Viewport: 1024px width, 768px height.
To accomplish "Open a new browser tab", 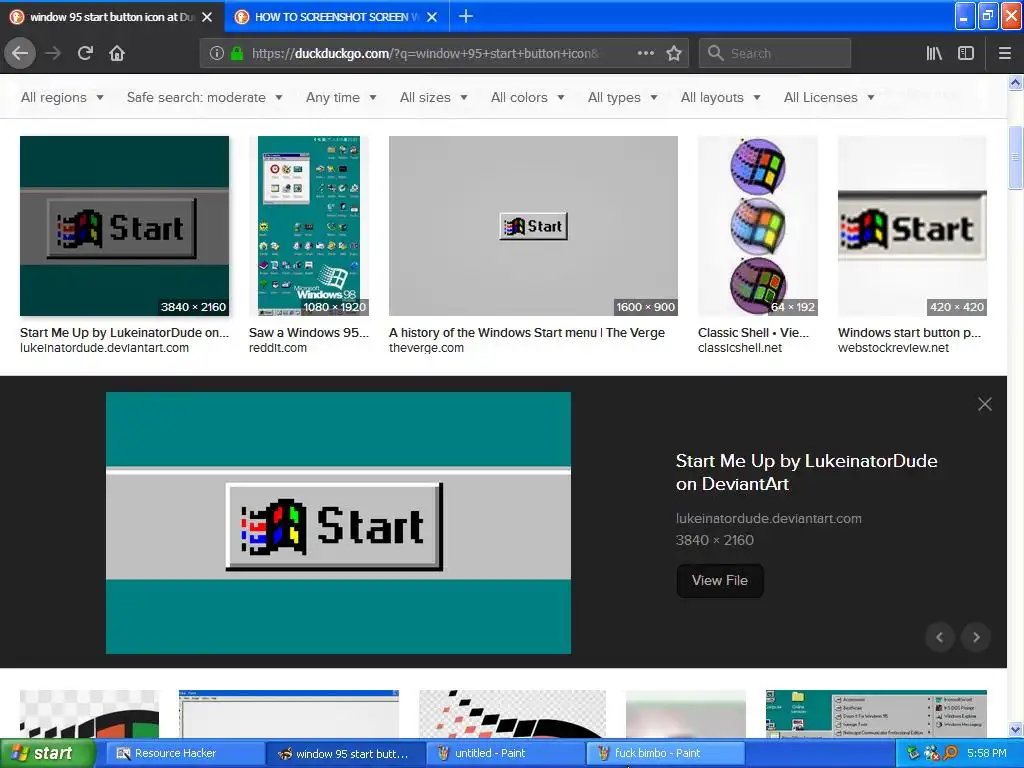I will (466, 16).
